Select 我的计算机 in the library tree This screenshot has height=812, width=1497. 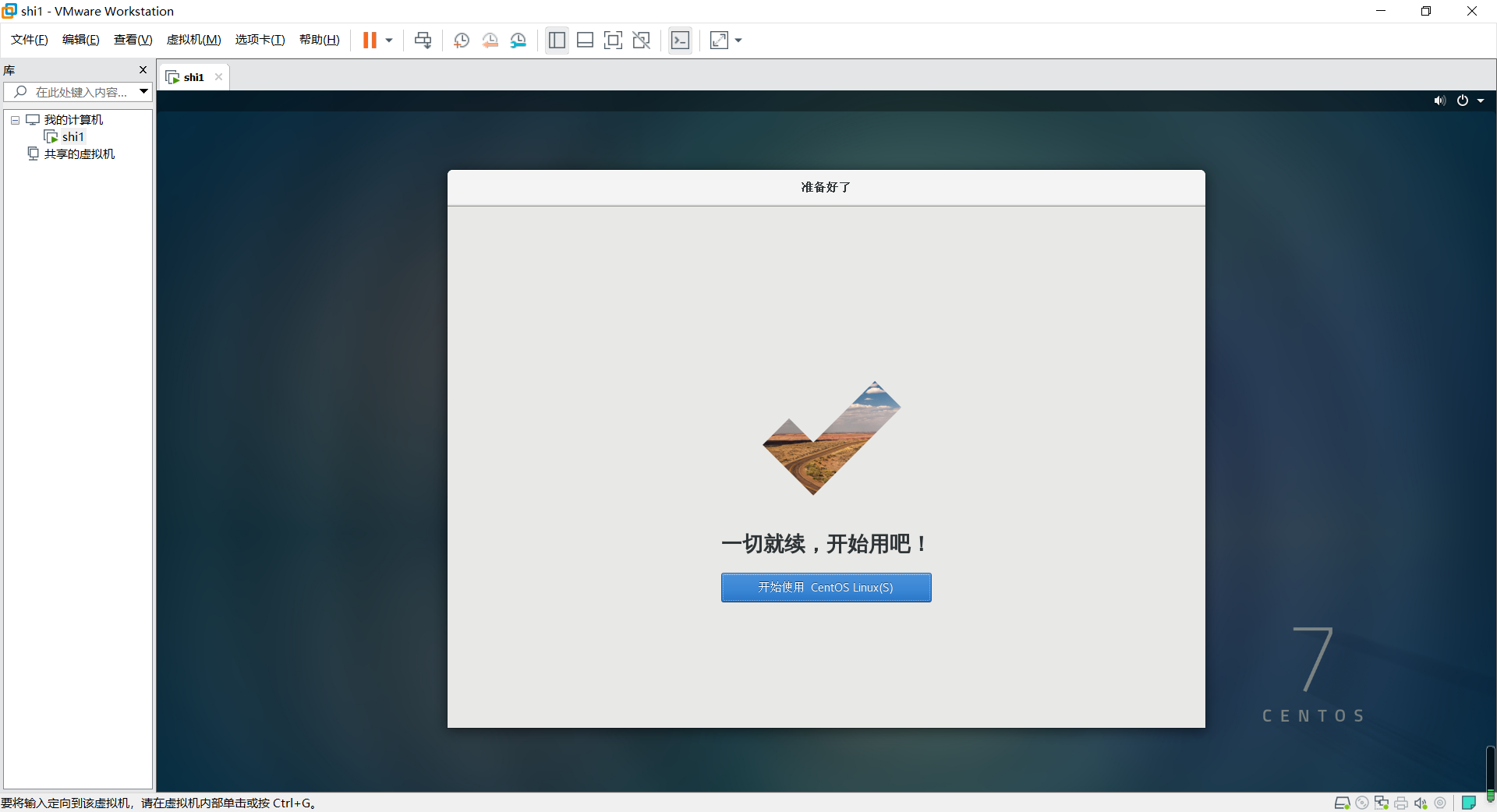(73, 120)
